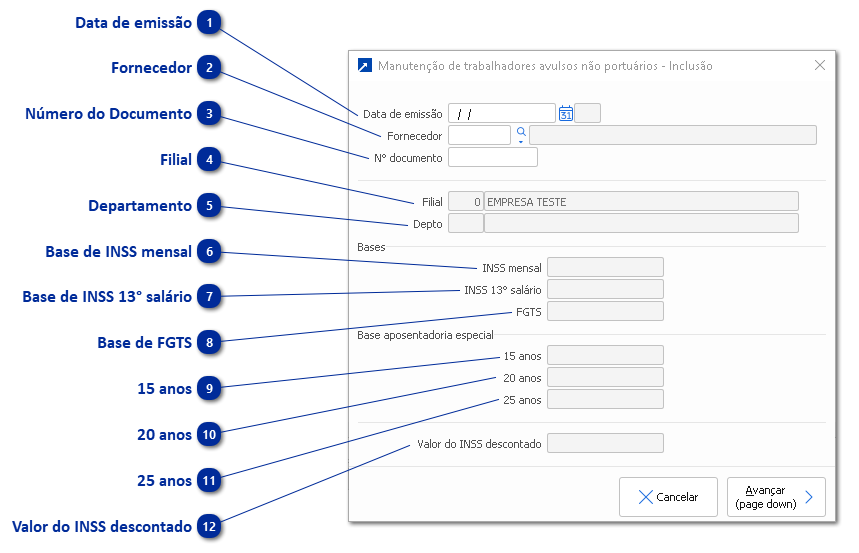Image resolution: width=859 pixels, height=553 pixels.
Task: Click the Depto code field
Action: (466, 224)
